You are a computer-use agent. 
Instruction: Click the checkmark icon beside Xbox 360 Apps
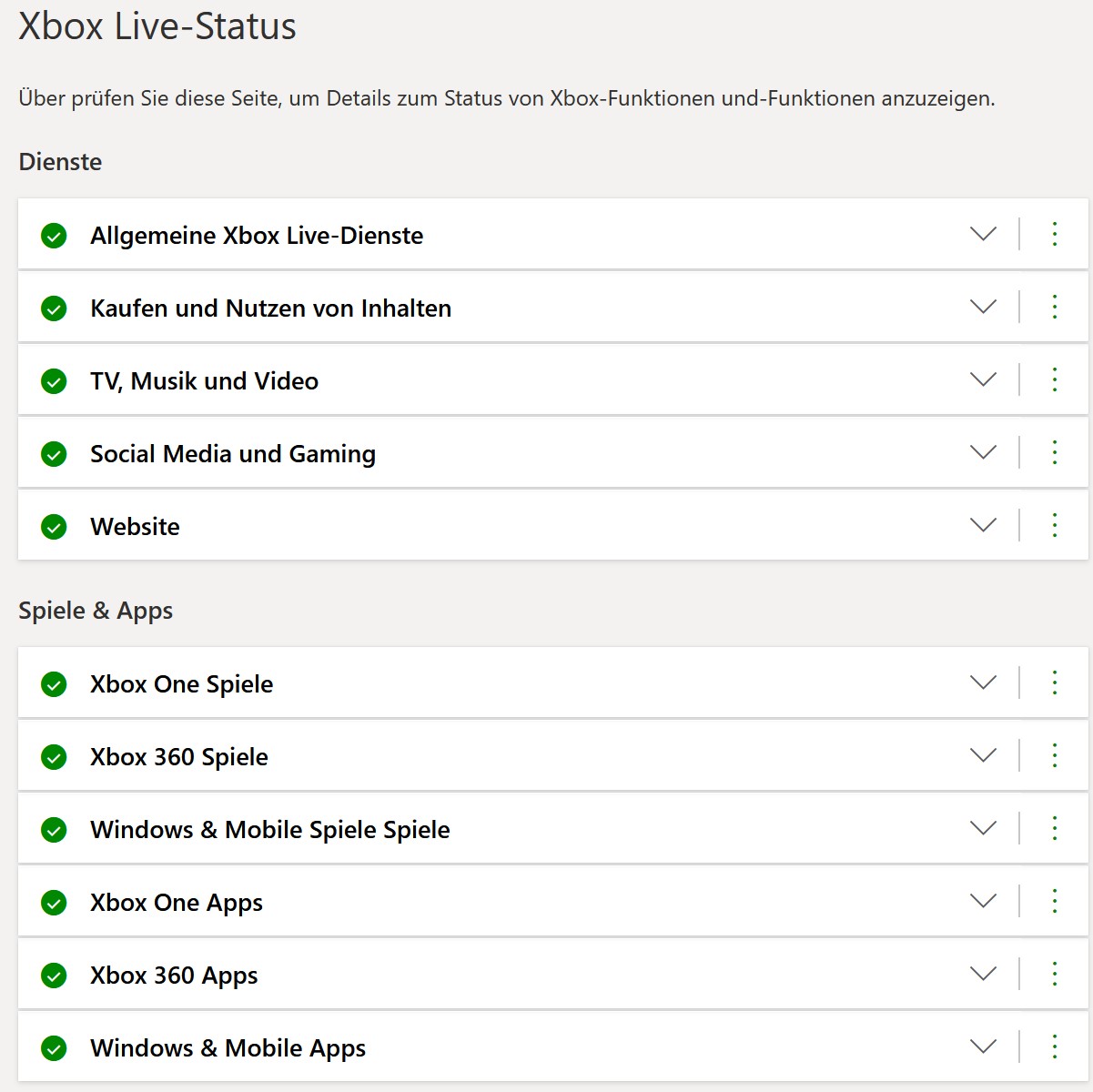click(54, 975)
